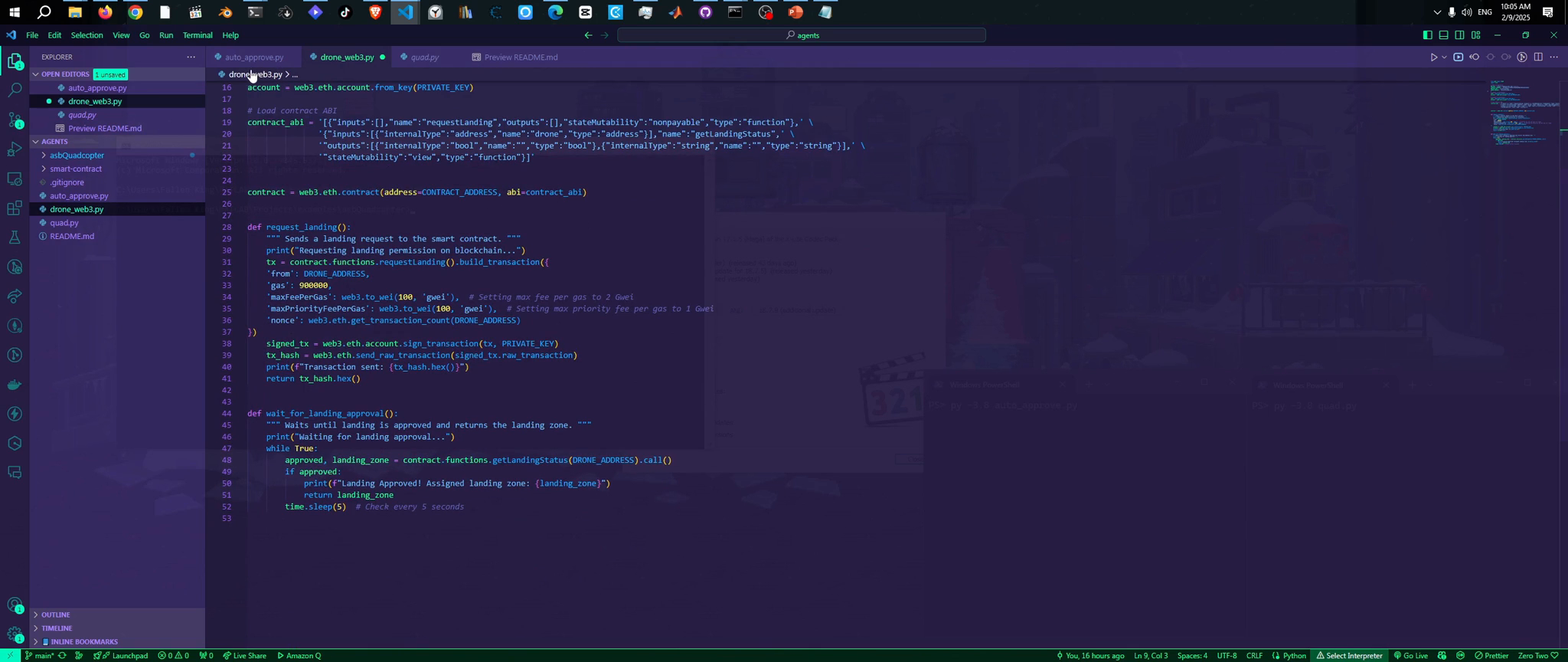This screenshot has width=1568, height=662.
Task: Open the hexagon icon in activity bar
Action: click(x=15, y=444)
